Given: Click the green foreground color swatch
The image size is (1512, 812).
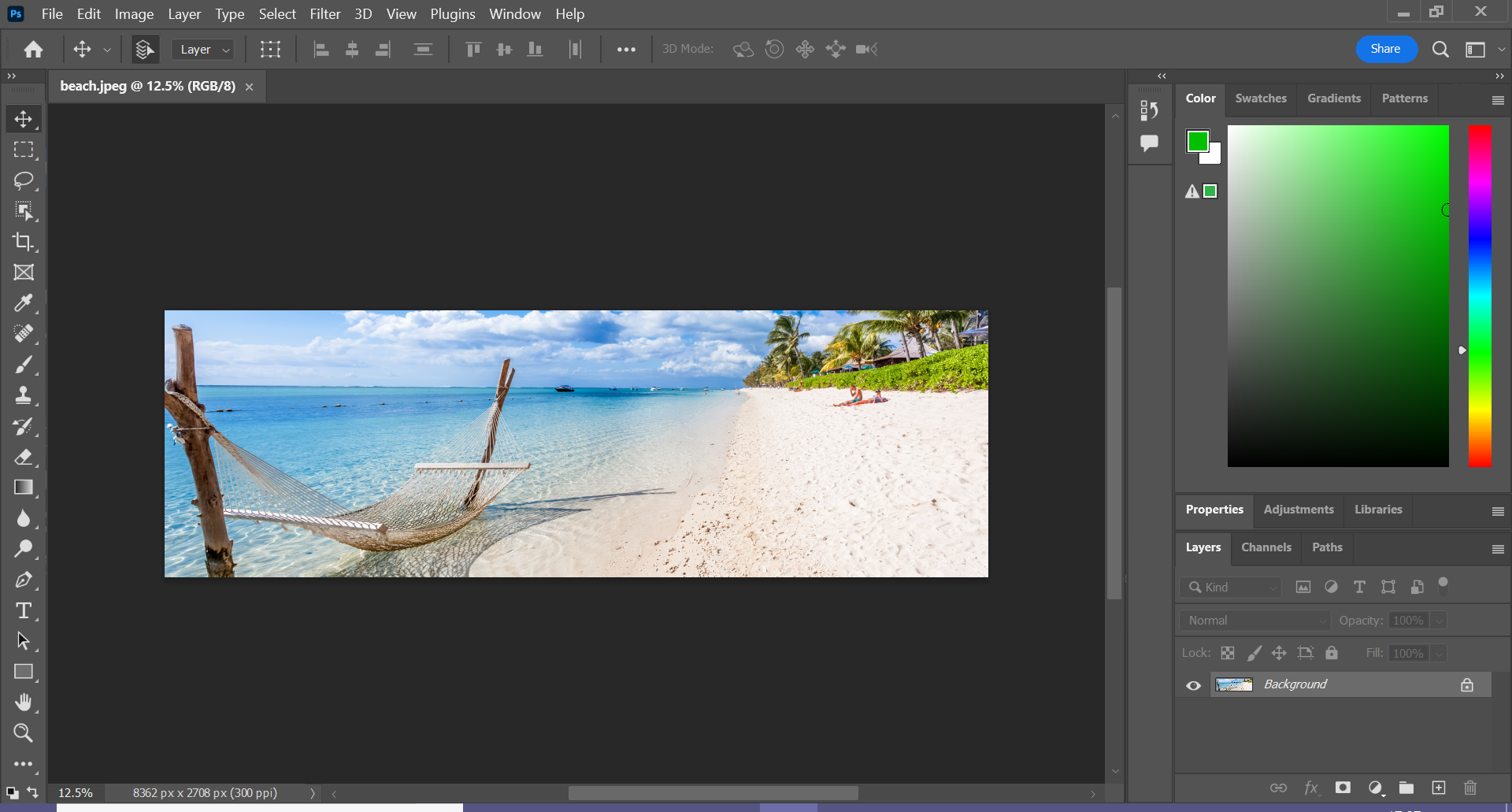Looking at the screenshot, I should point(1197,141).
